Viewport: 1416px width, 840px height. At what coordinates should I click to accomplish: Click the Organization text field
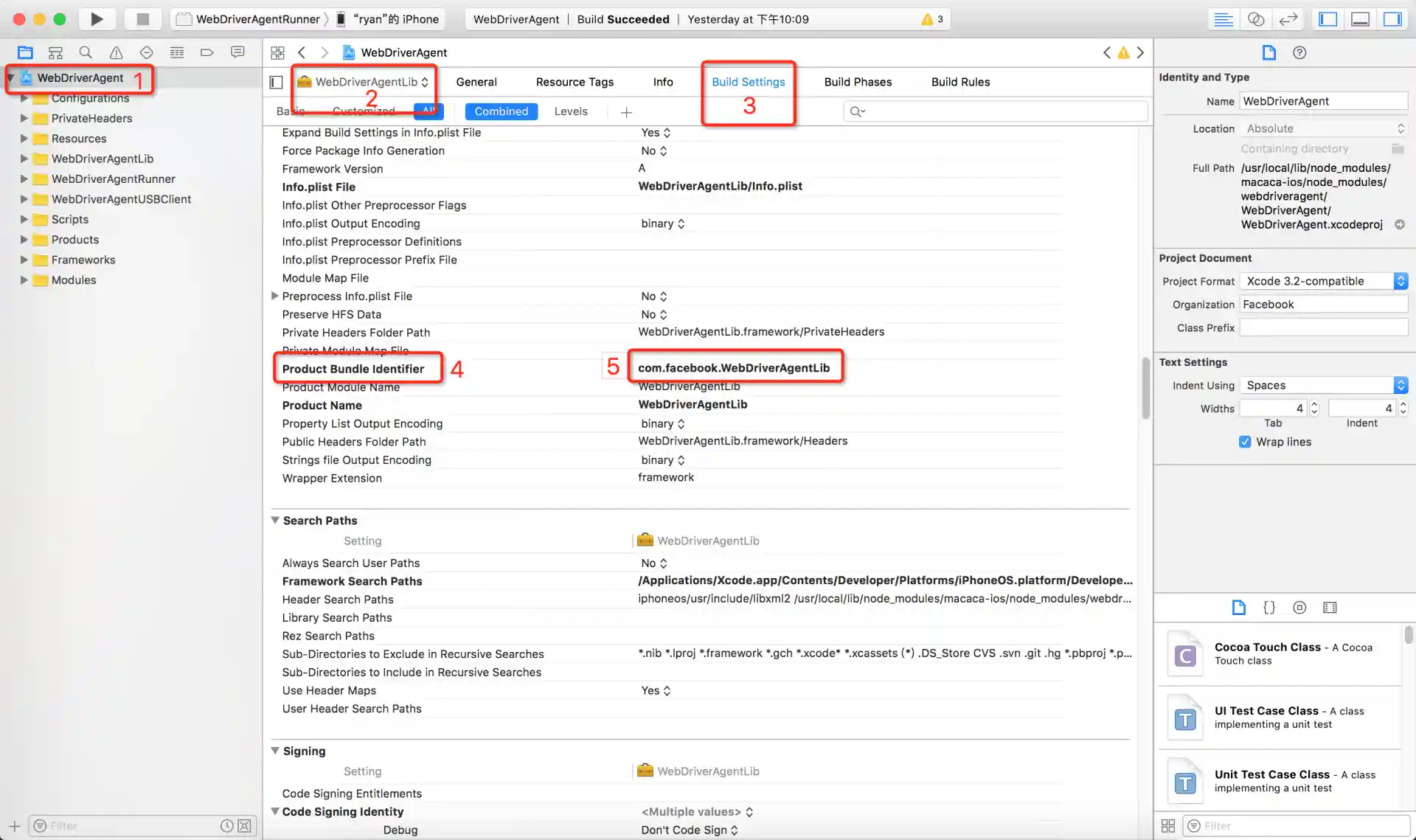tap(1323, 305)
